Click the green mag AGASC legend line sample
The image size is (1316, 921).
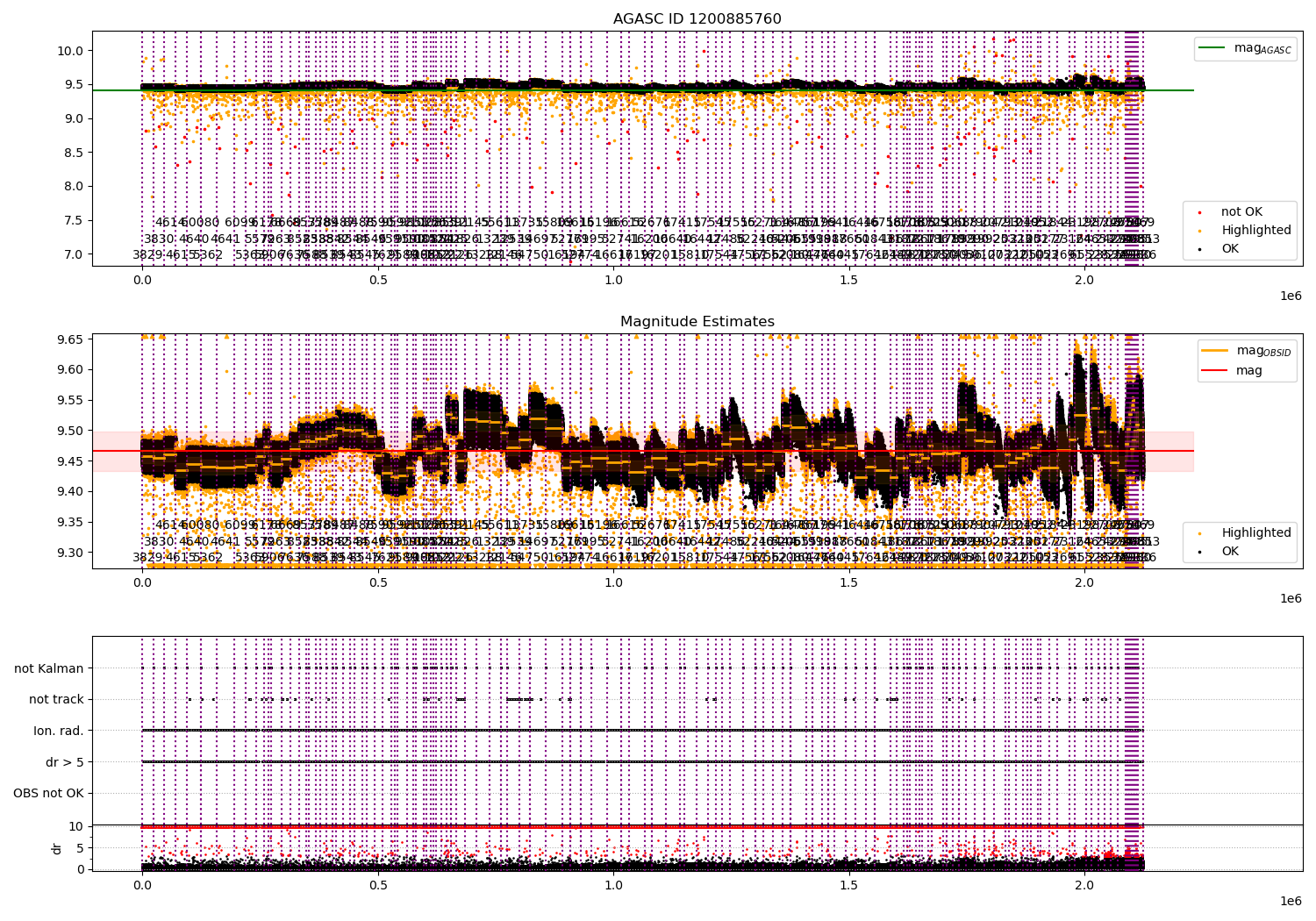tap(1212, 48)
